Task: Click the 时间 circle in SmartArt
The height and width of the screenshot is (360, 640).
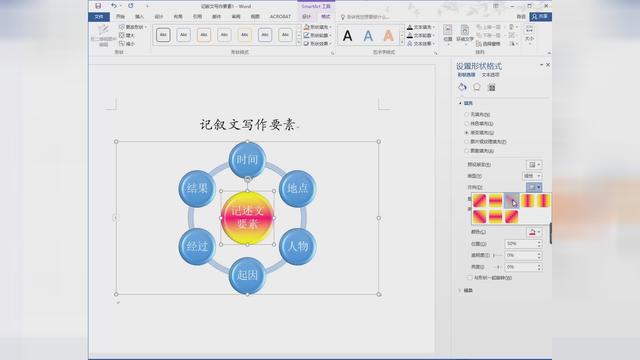Action: click(x=247, y=160)
